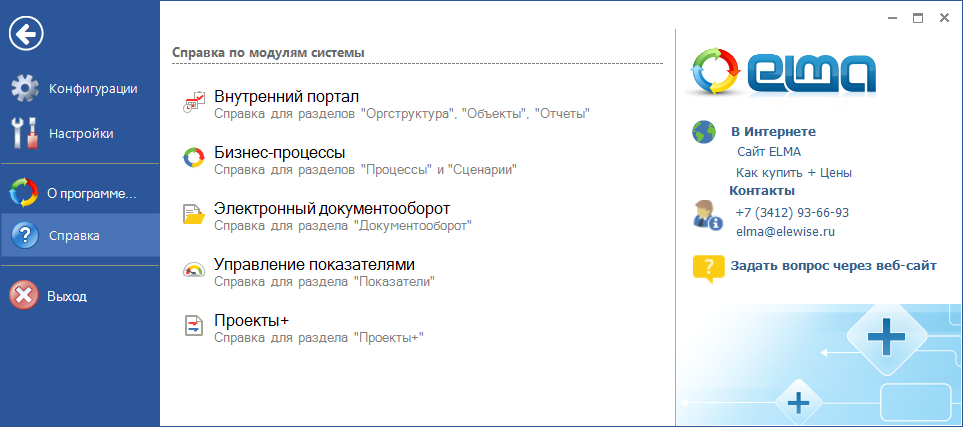The width and height of the screenshot is (963, 427).
Task: Click the Конфигурации gears icon
Action: pos(25,89)
